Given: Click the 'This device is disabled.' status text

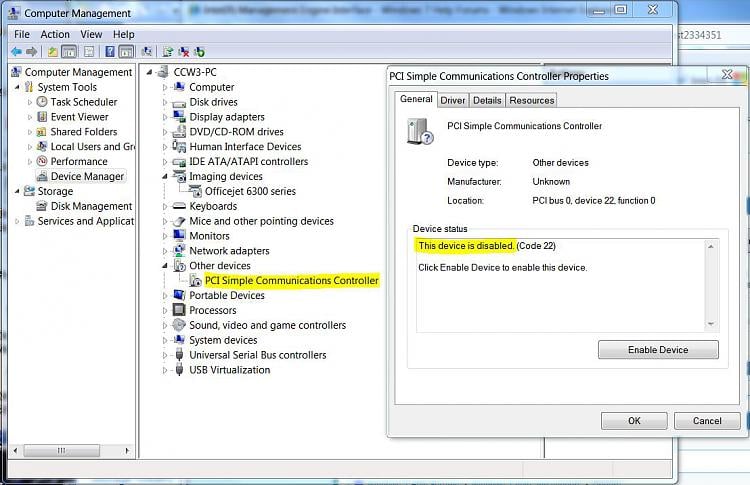Looking at the screenshot, I should click(x=466, y=246).
